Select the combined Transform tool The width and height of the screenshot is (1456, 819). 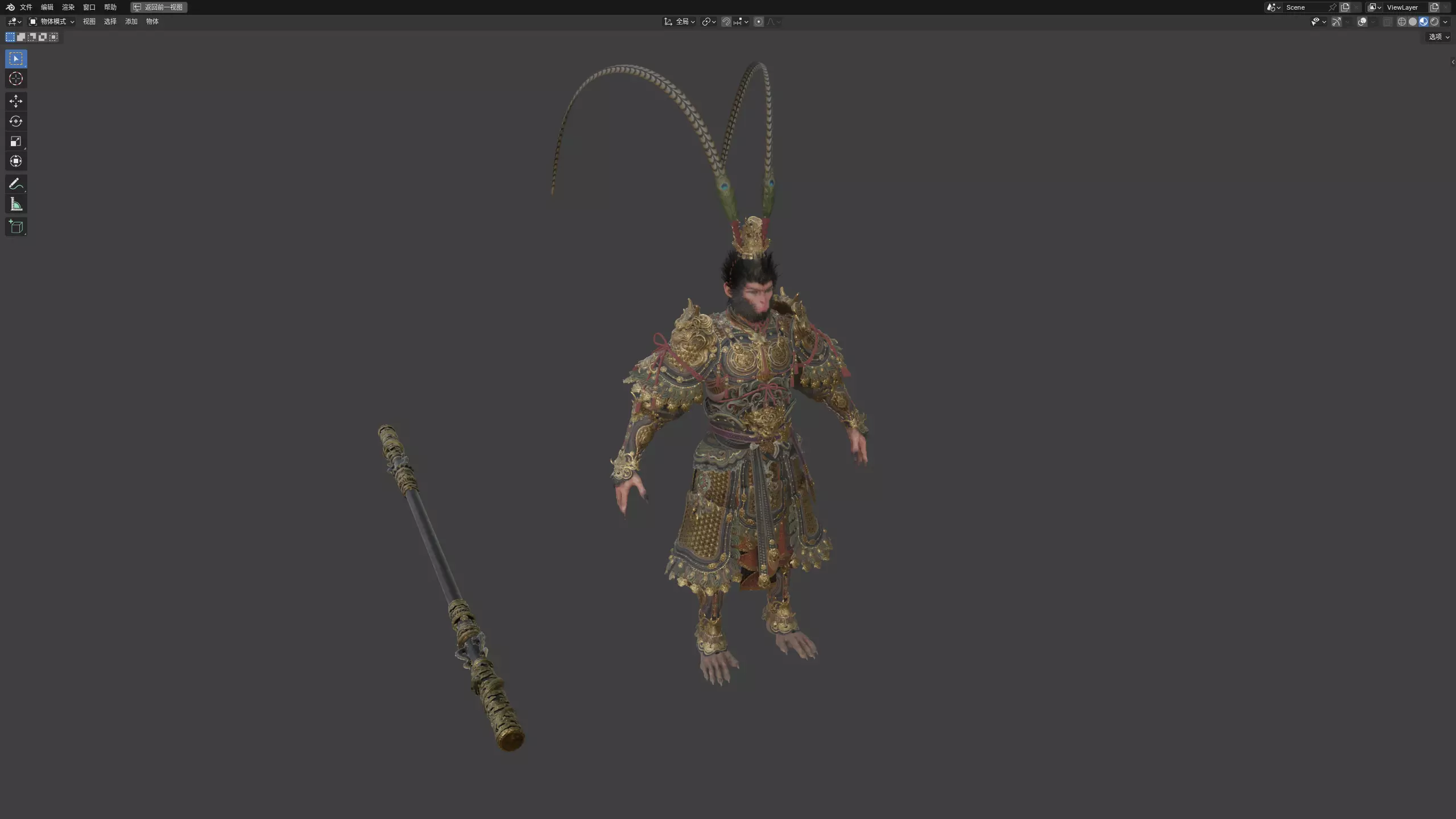16,161
